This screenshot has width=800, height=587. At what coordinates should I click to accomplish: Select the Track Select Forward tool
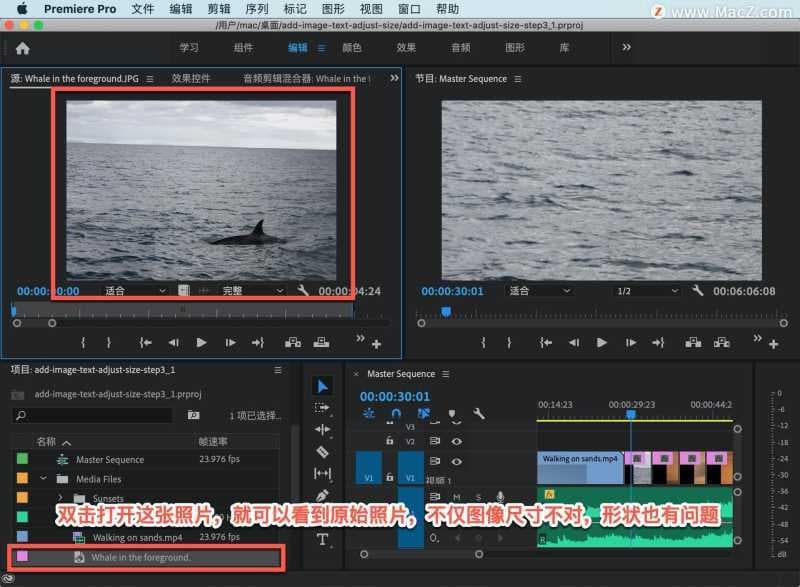[x=322, y=408]
